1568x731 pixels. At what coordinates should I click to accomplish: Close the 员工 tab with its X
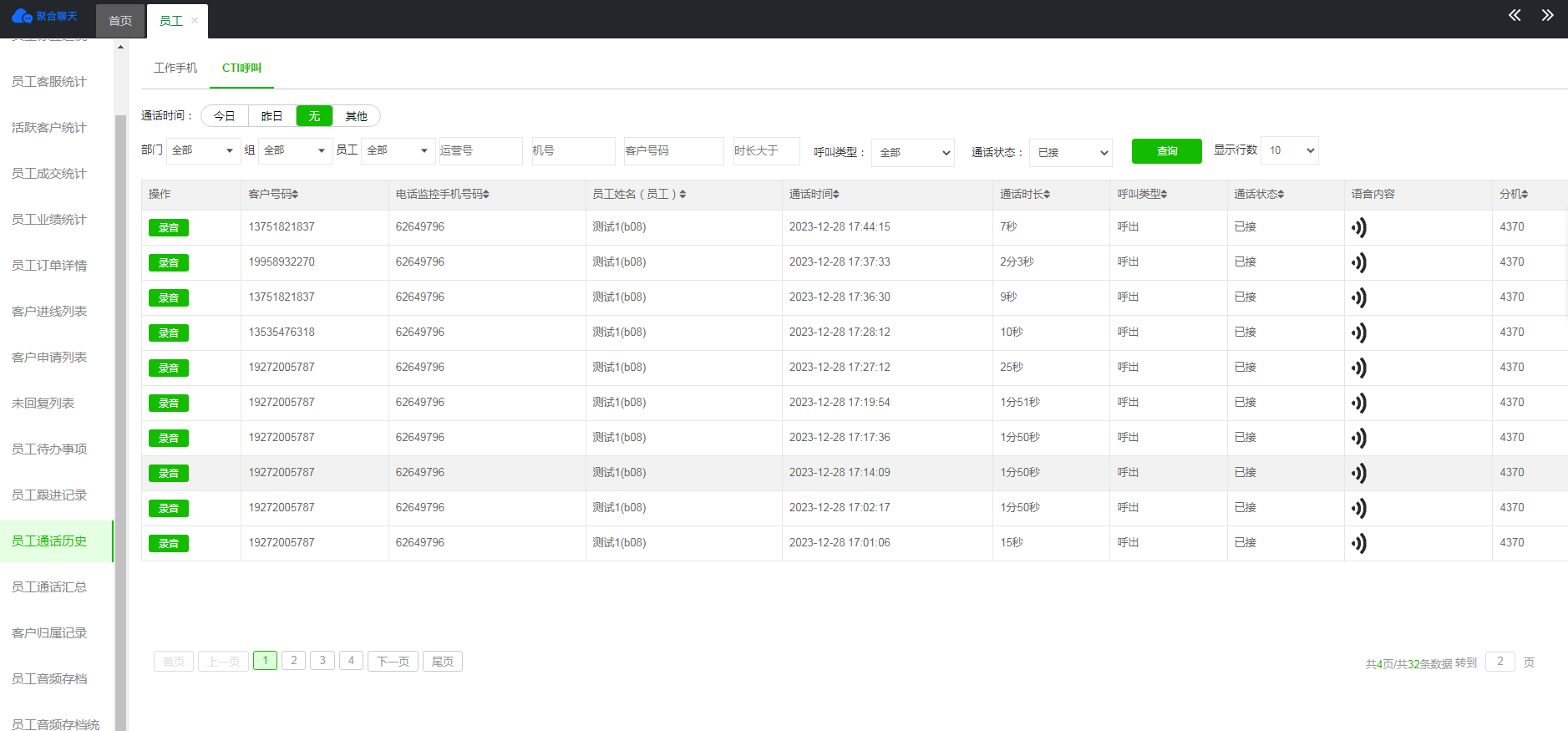pos(195,21)
